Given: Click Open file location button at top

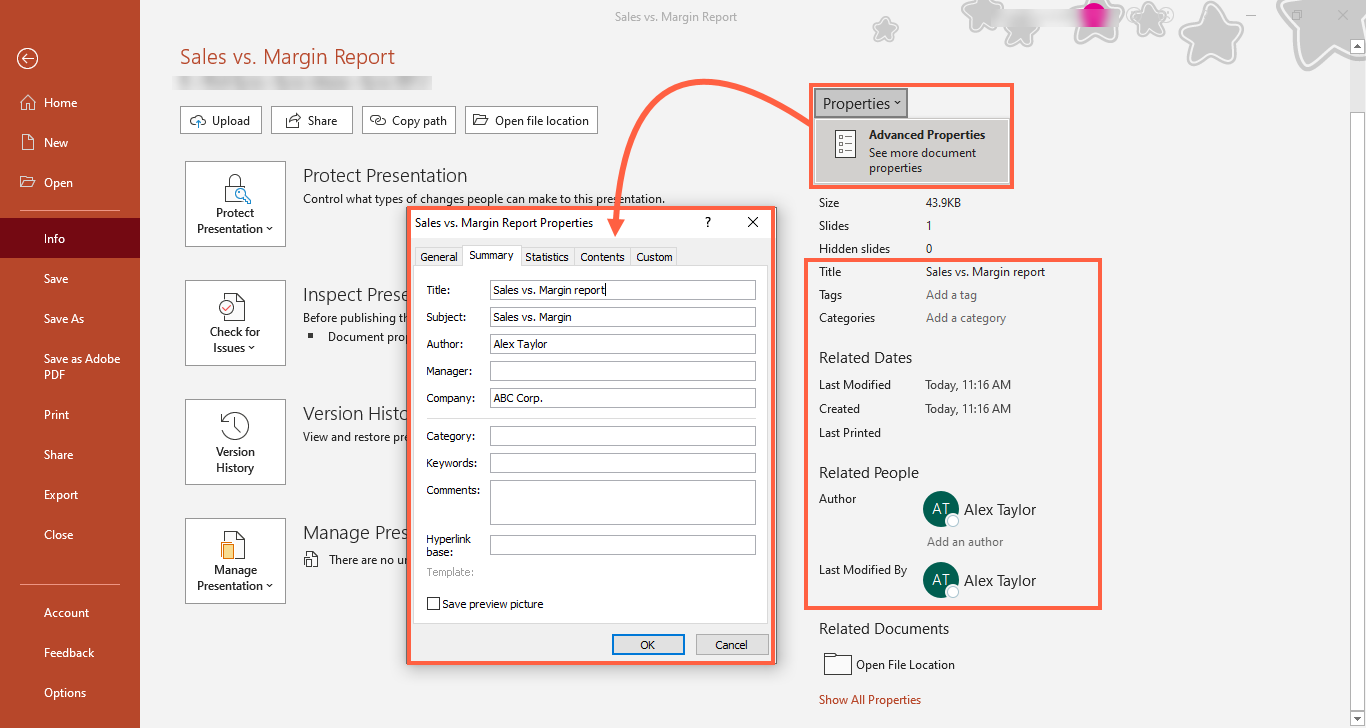Looking at the screenshot, I should (x=531, y=120).
